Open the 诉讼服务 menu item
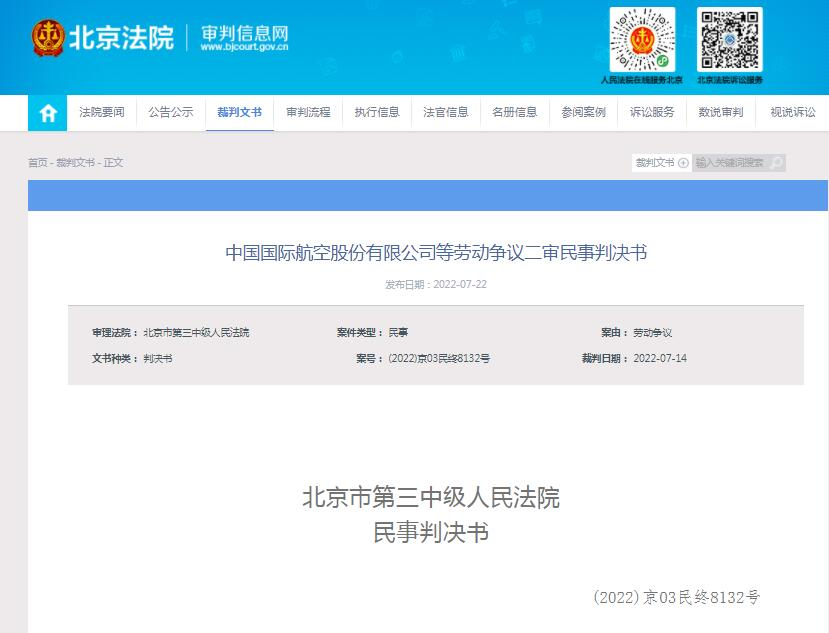 click(652, 113)
